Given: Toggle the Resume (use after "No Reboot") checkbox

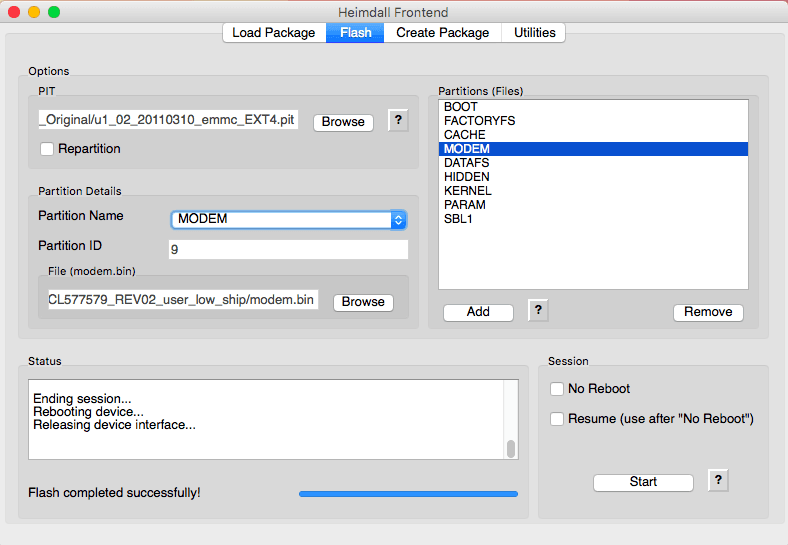Looking at the screenshot, I should coord(557,419).
